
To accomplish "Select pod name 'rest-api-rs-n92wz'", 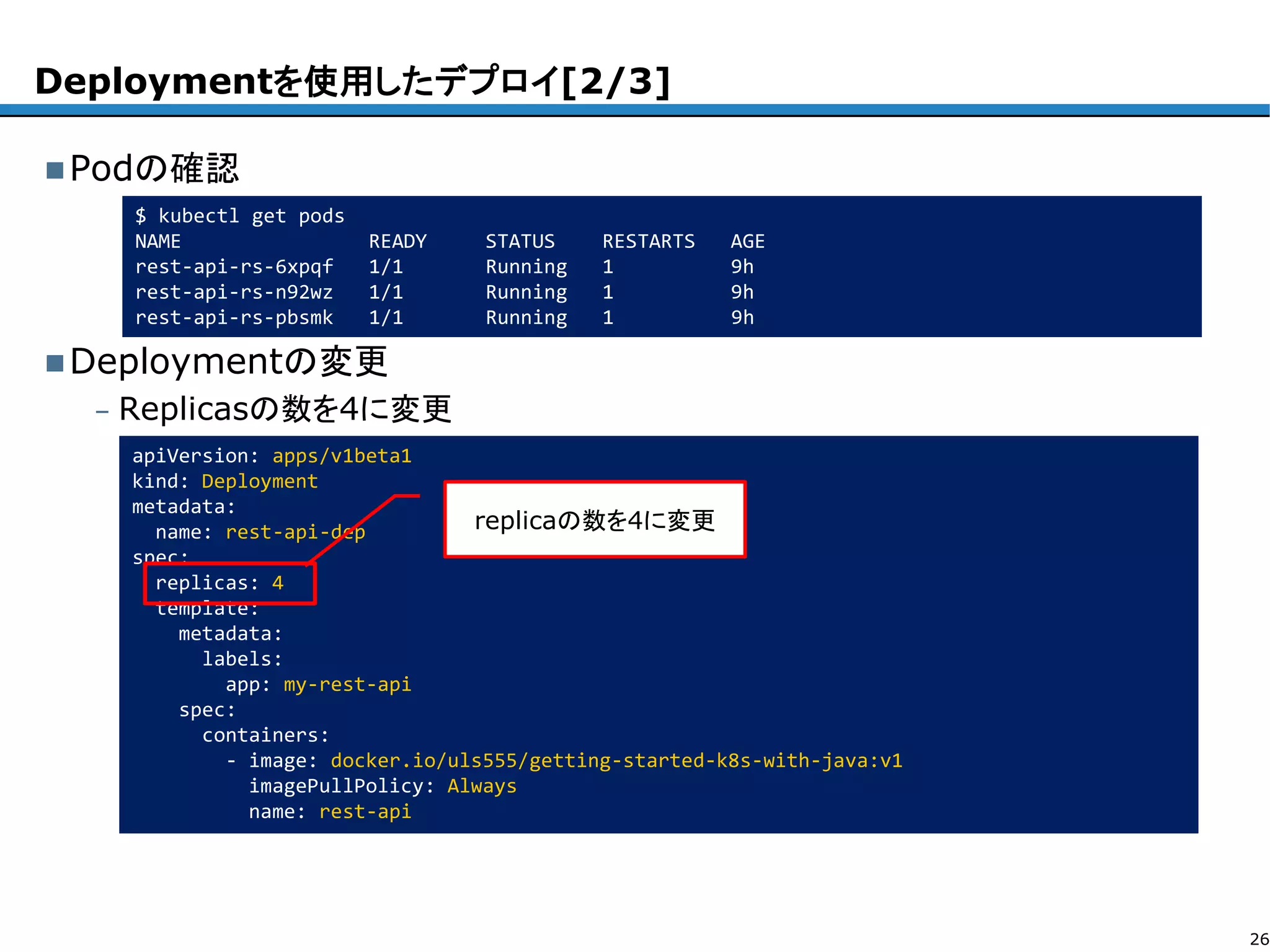I will [x=234, y=292].
